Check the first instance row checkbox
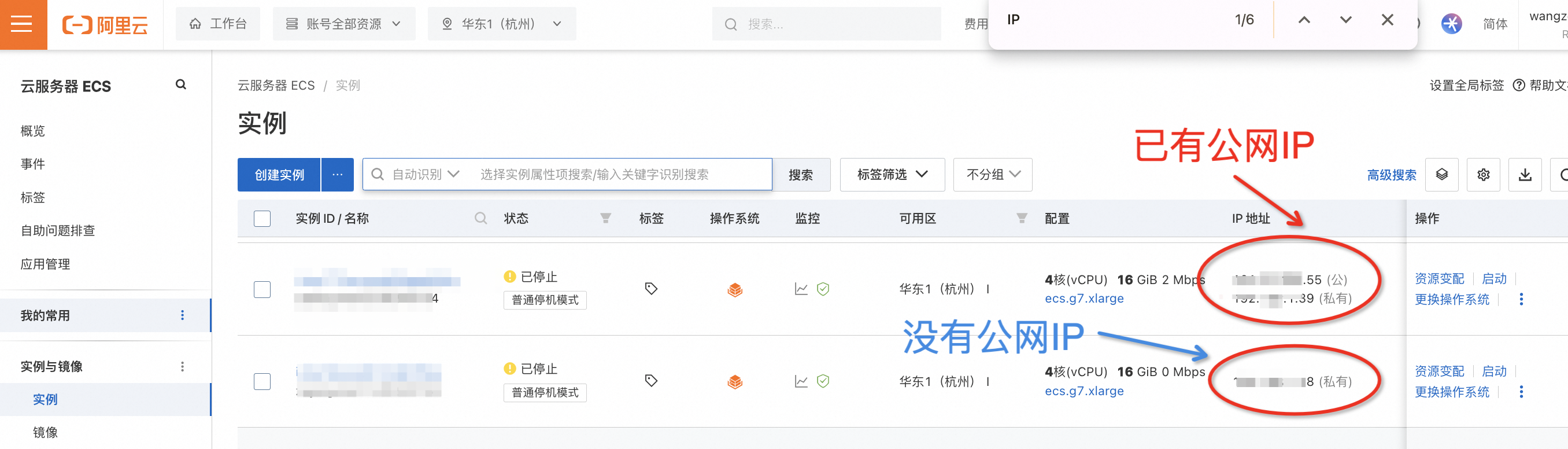The image size is (1568, 449). click(262, 289)
